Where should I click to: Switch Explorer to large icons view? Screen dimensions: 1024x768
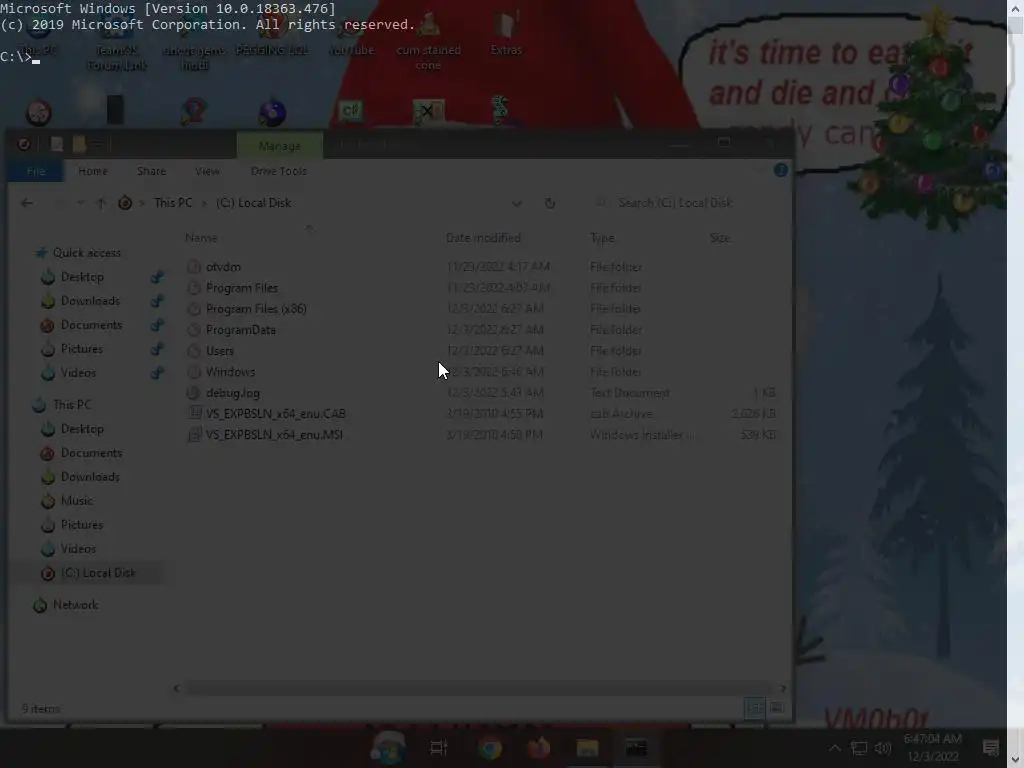(x=776, y=708)
